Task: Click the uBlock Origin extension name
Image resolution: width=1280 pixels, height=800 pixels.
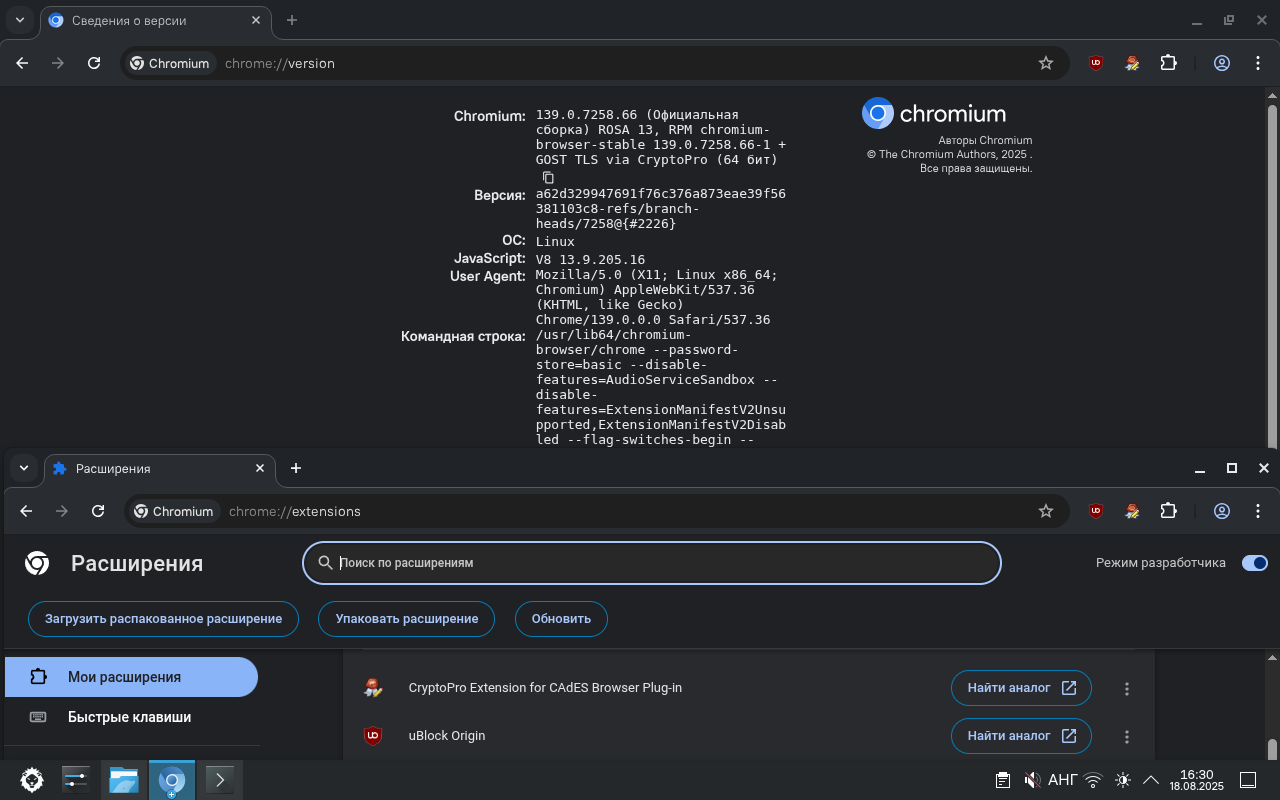Action: 447,736
